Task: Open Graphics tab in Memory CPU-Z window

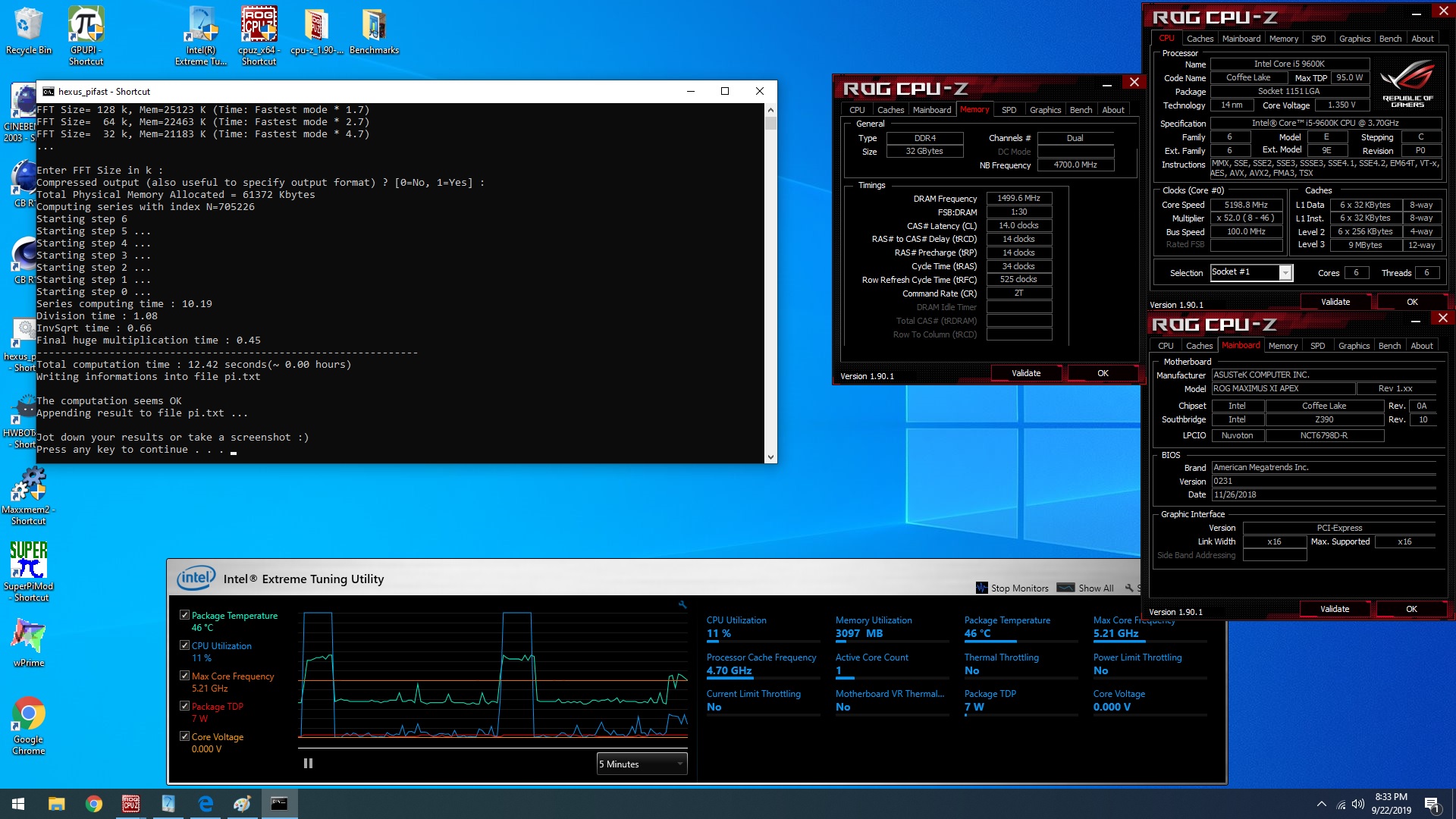Action: point(1045,110)
